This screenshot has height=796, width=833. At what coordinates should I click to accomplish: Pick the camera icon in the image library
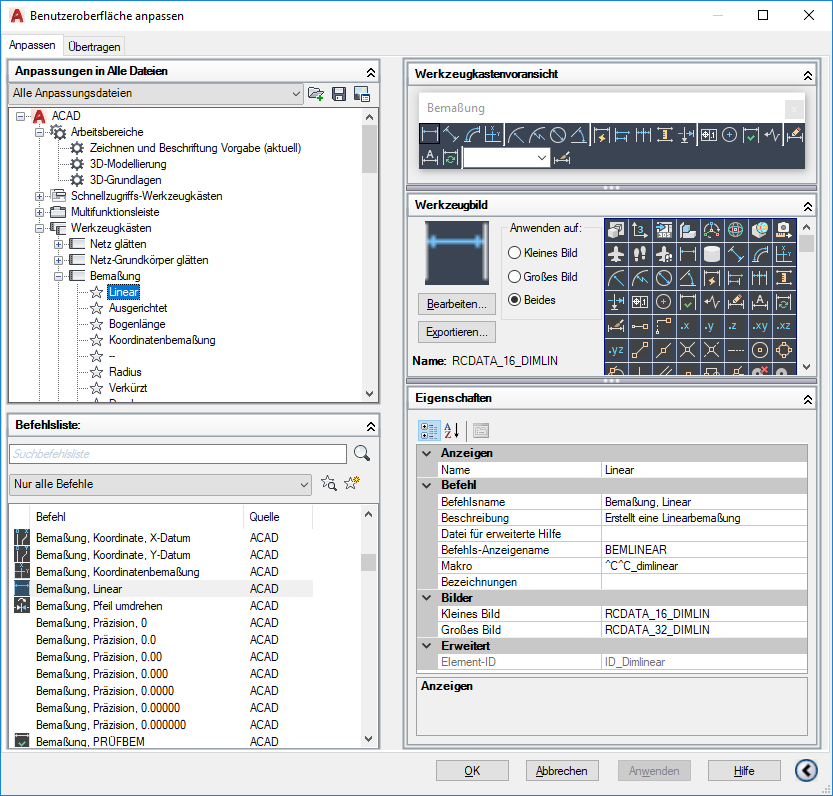(x=784, y=230)
